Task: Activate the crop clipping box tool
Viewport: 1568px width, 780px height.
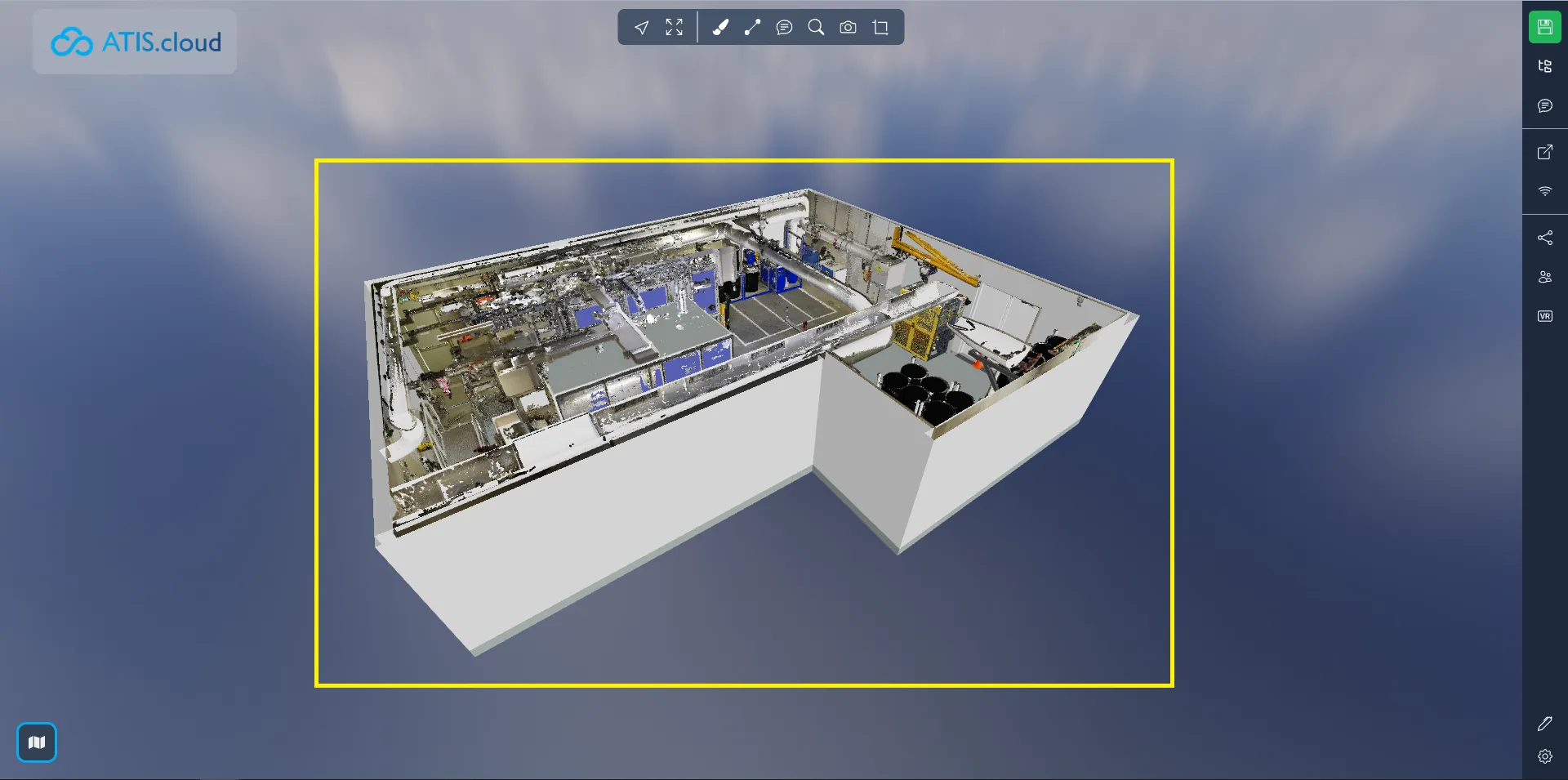Action: (880, 28)
